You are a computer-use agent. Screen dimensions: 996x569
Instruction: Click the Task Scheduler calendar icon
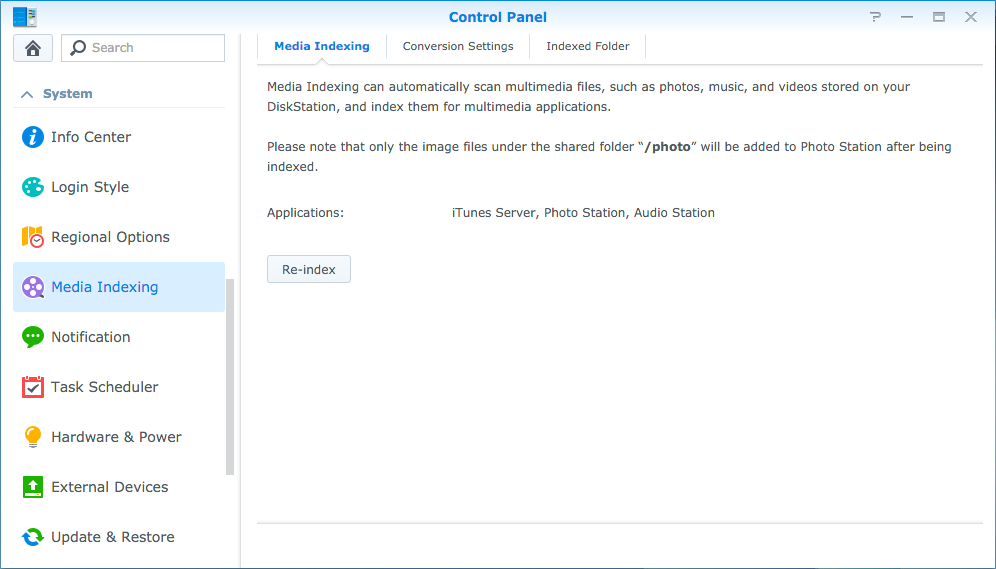tap(33, 387)
